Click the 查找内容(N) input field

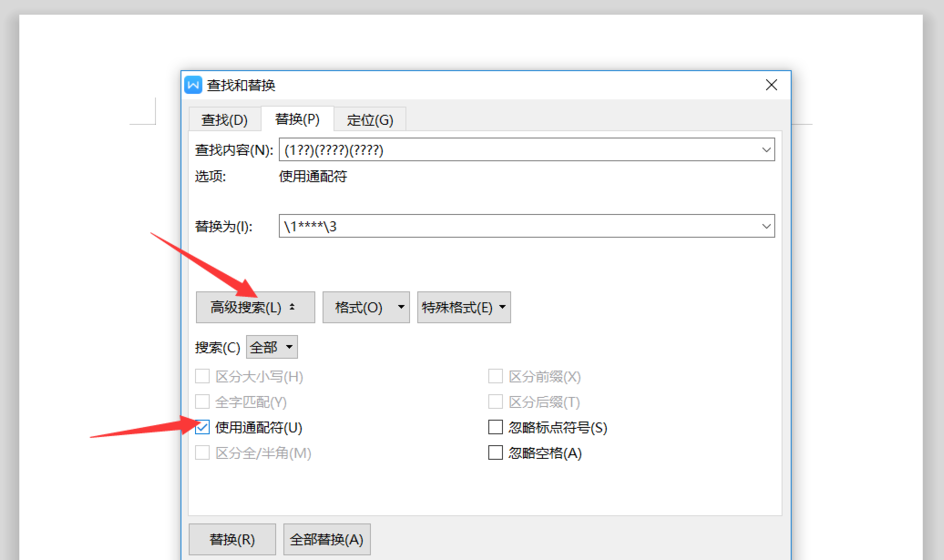(x=527, y=150)
